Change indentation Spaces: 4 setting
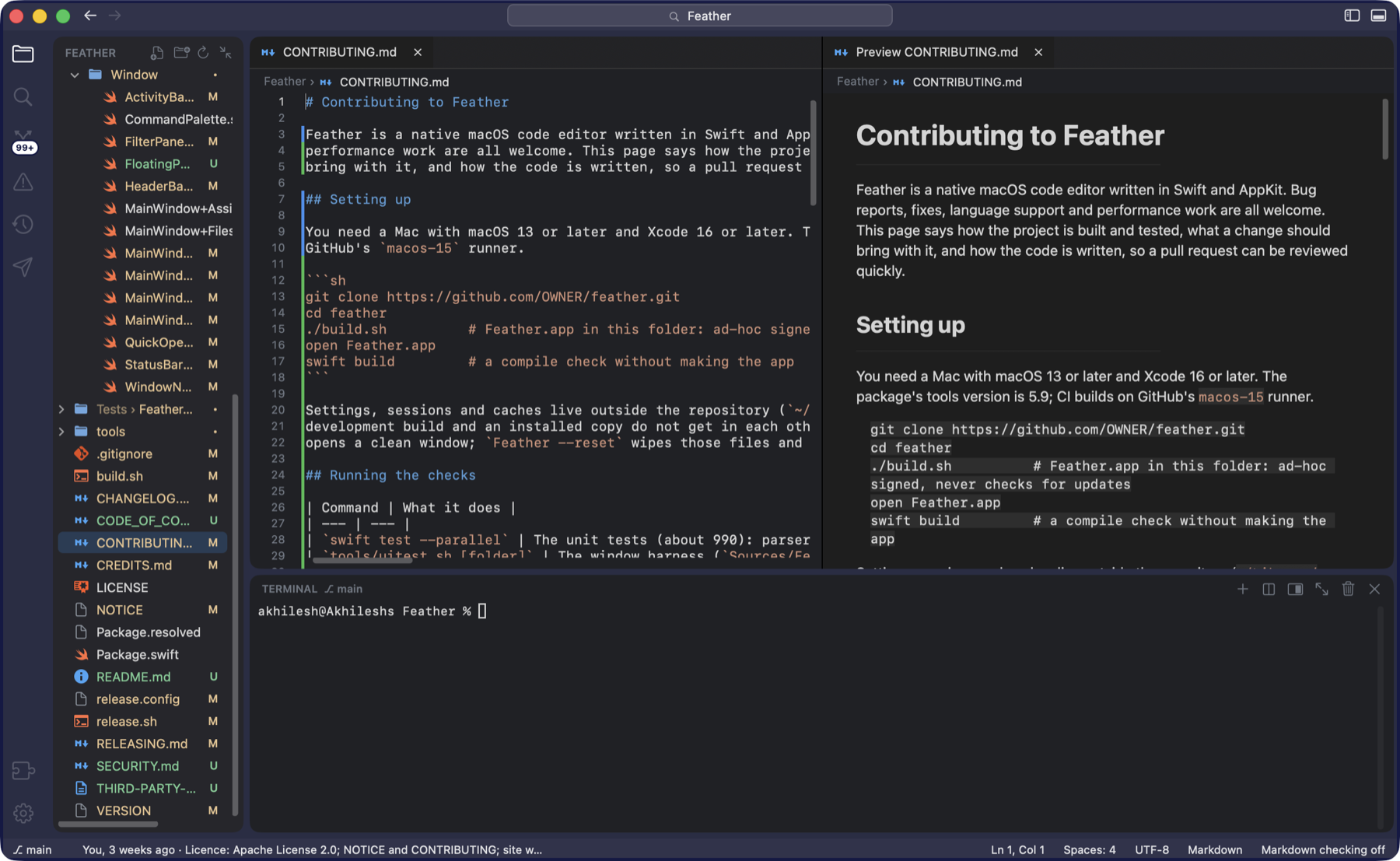The image size is (1400, 861). (1089, 849)
